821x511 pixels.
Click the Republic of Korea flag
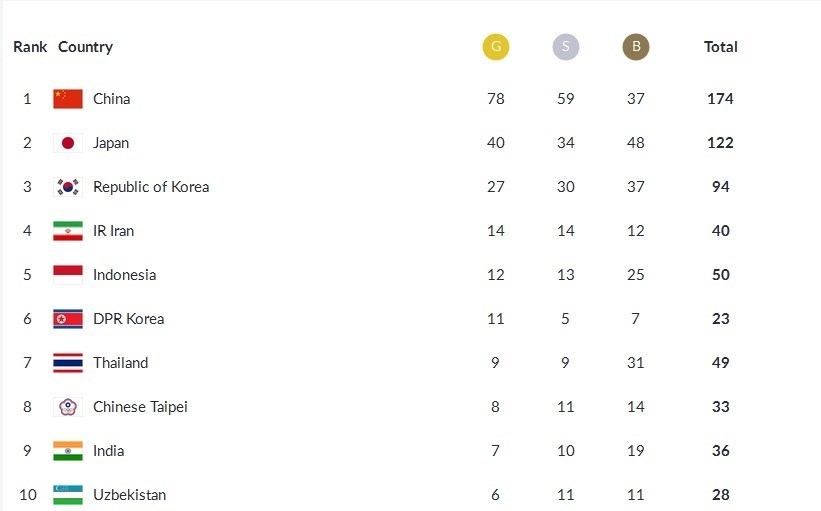68,187
